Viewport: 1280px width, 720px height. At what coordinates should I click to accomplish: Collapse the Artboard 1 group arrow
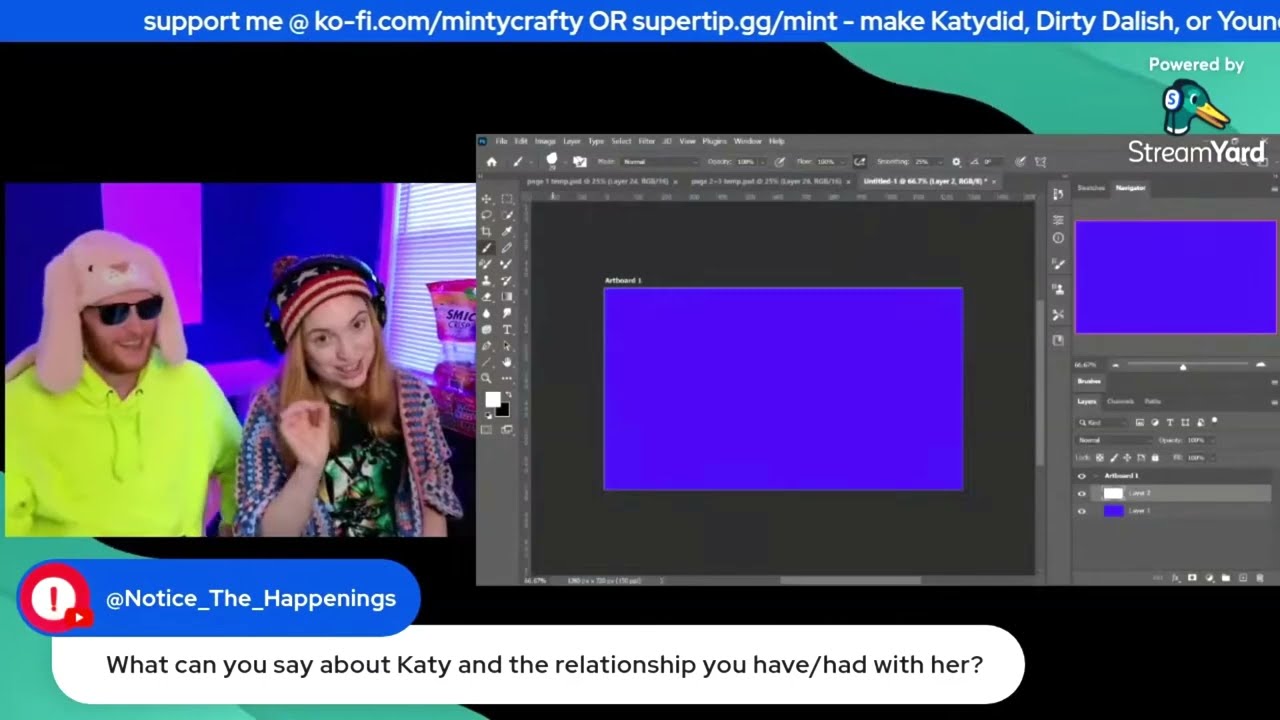[x=1096, y=476]
